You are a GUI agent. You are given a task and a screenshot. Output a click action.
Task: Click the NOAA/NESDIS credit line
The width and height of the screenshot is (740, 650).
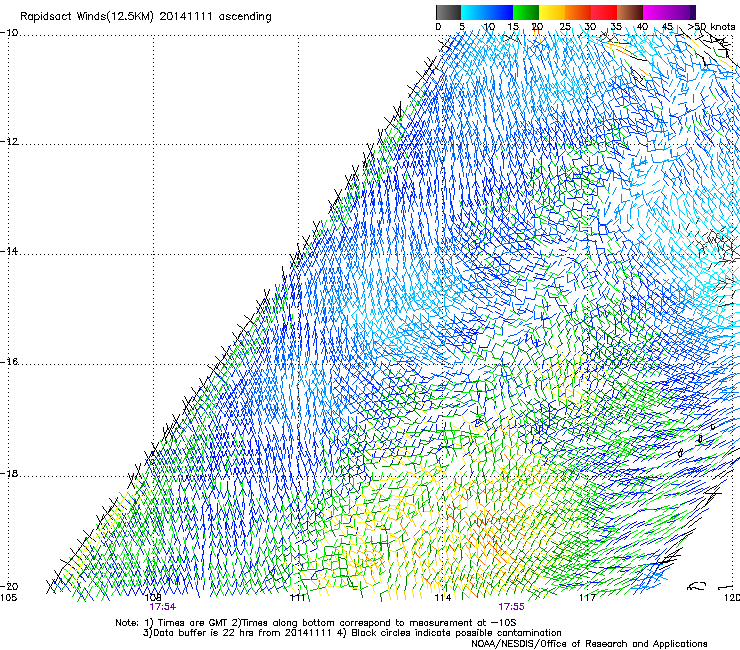pyautogui.click(x=589, y=643)
